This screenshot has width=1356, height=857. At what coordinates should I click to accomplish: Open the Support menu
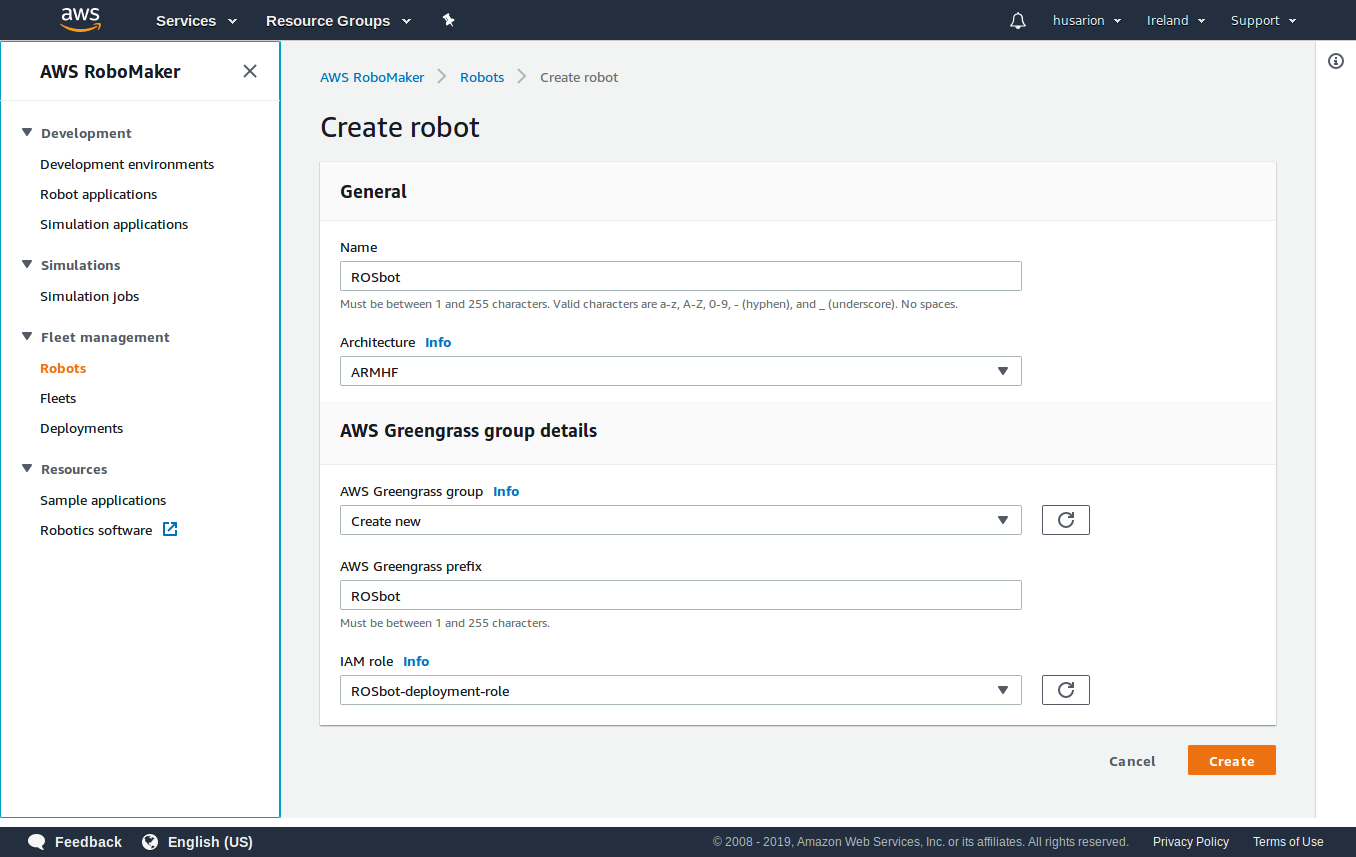1264,20
